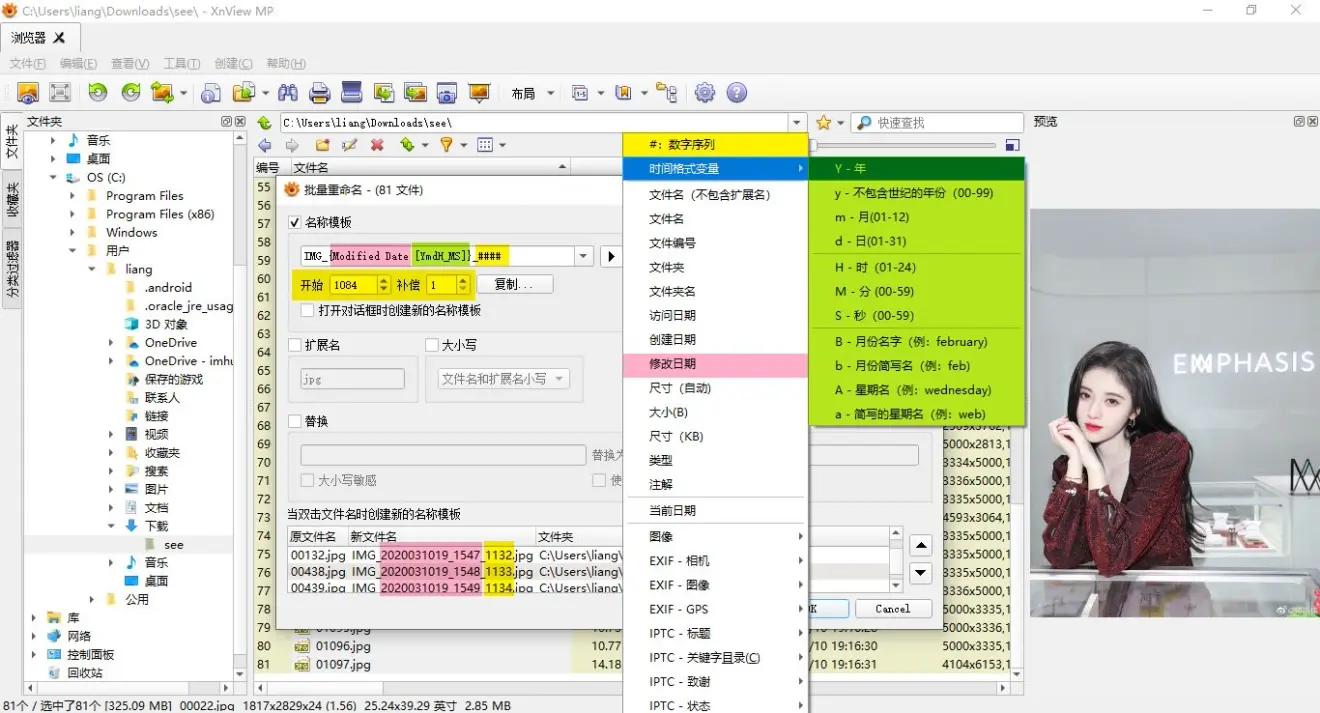1320x713 pixels.
Task: Choose H - 时 (01-24) submenu entry
Action: coord(917,267)
